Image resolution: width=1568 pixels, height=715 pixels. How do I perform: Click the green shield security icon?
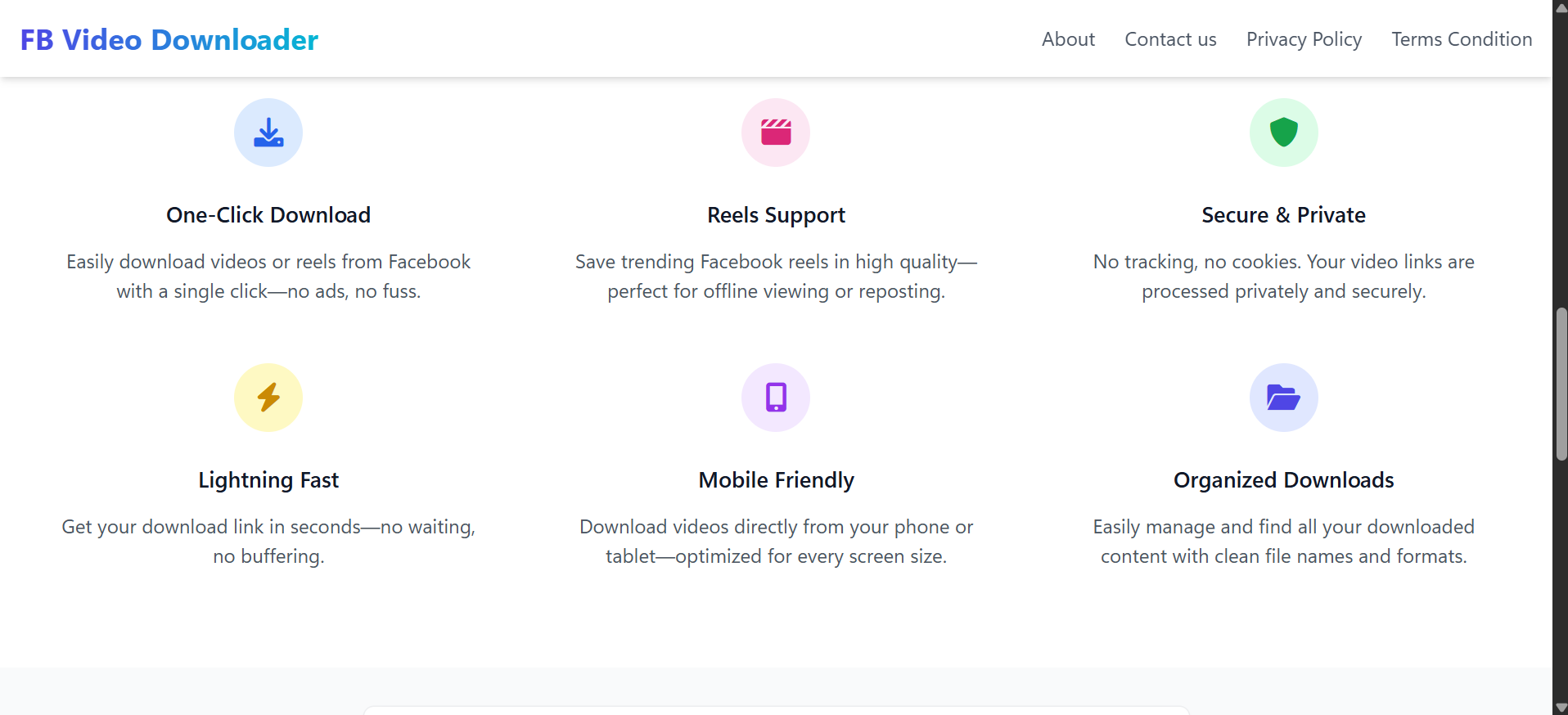(x=1283, y=133)
